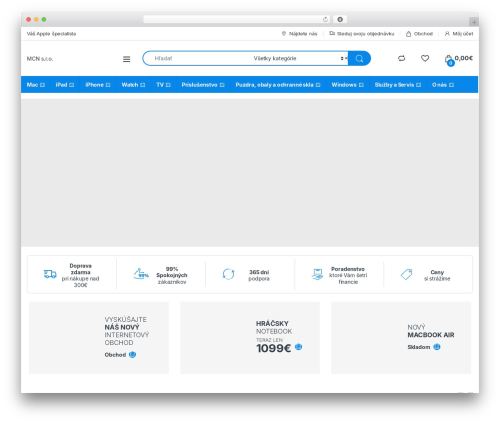Click the large hero slider area
500x423 pixels.
(250, 173)
